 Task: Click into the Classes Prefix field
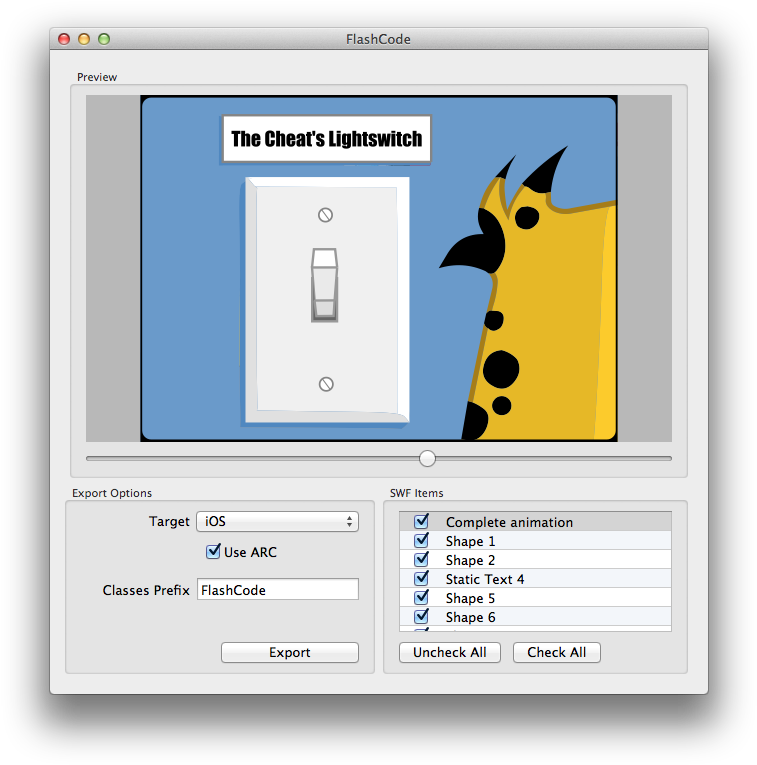(278, 589)
